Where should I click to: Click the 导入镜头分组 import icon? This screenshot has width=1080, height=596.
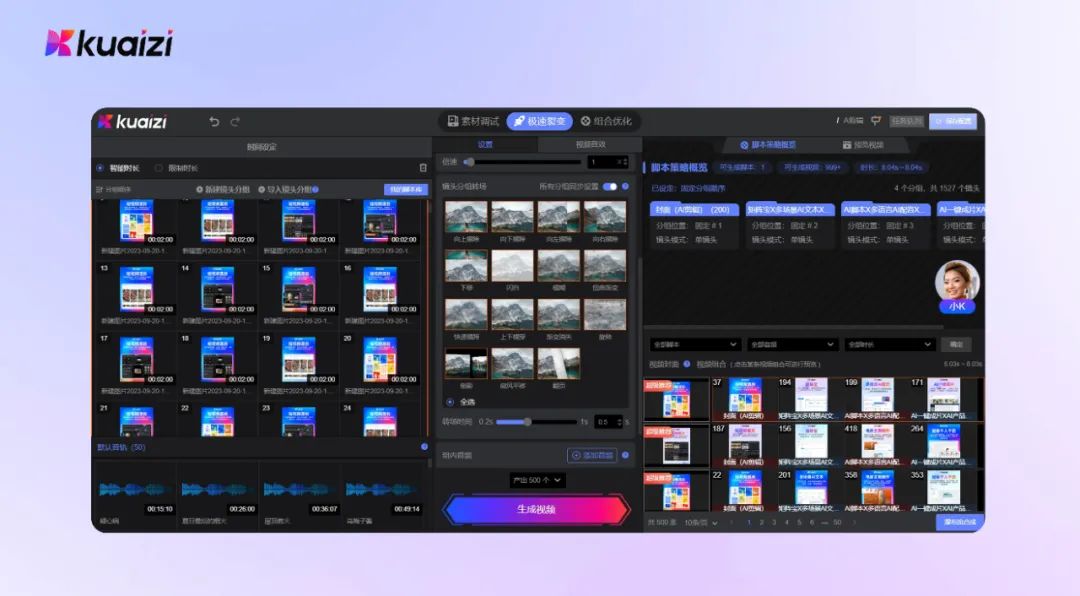(x=262, y=189)
